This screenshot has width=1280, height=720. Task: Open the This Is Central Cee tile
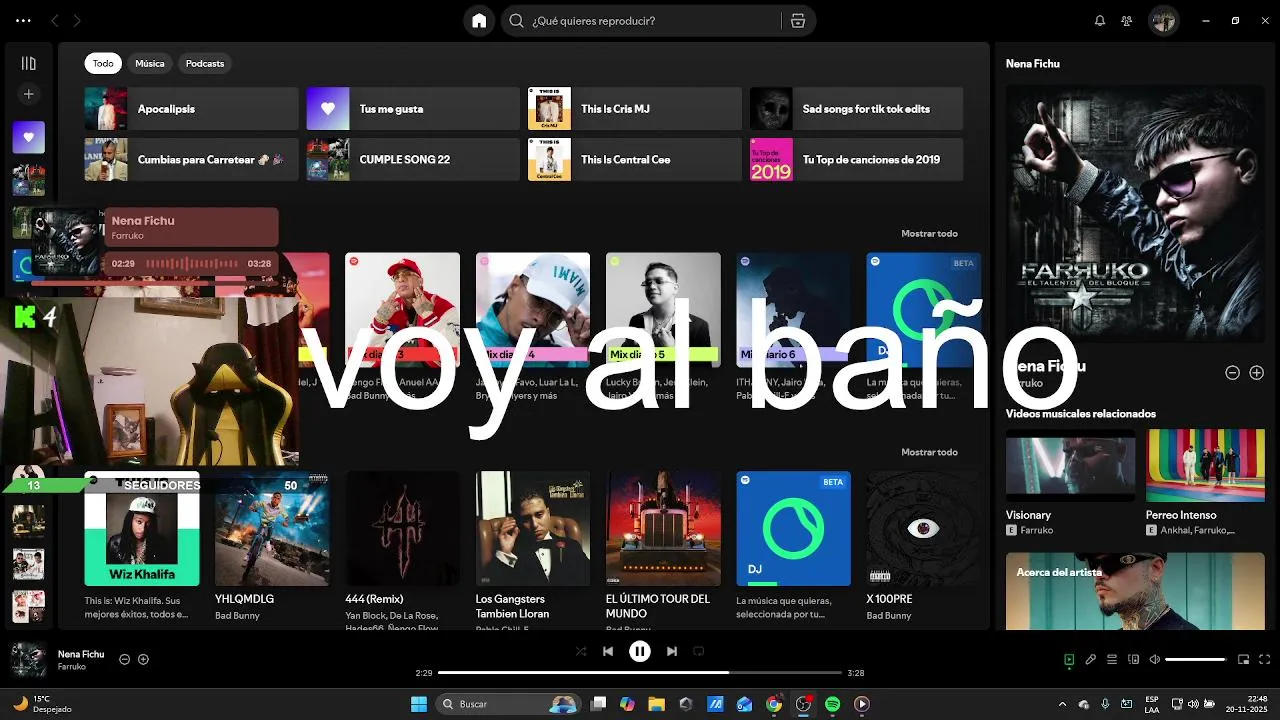[635, 160]
